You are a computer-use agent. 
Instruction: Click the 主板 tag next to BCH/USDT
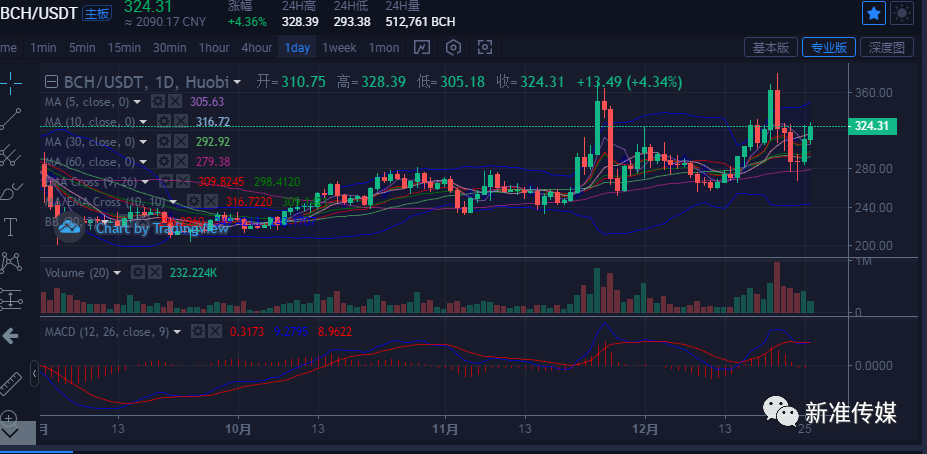coord(97,14)
